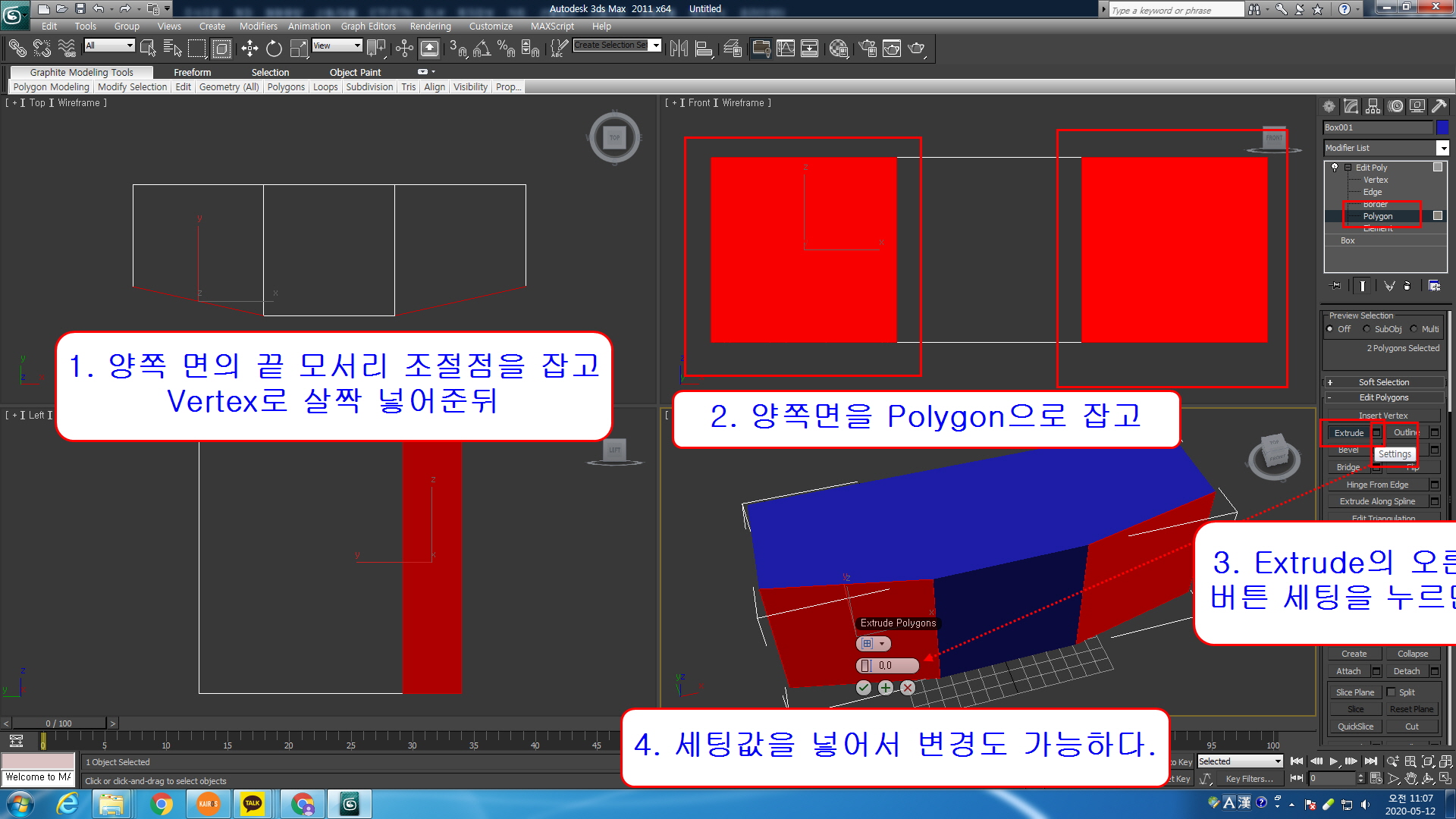Click the time slider 0 / 100 handle
This screenshot has height=819, width=1456.
pyautogui.click(x=58, y=723)
